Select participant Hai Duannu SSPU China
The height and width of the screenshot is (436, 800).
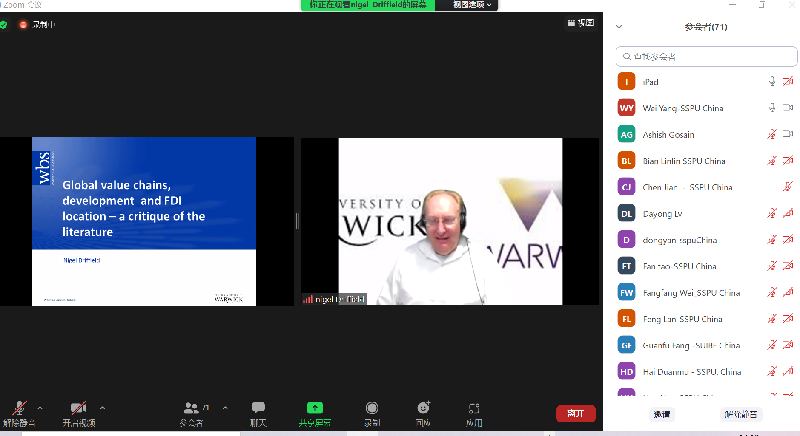tap(706, 372)
